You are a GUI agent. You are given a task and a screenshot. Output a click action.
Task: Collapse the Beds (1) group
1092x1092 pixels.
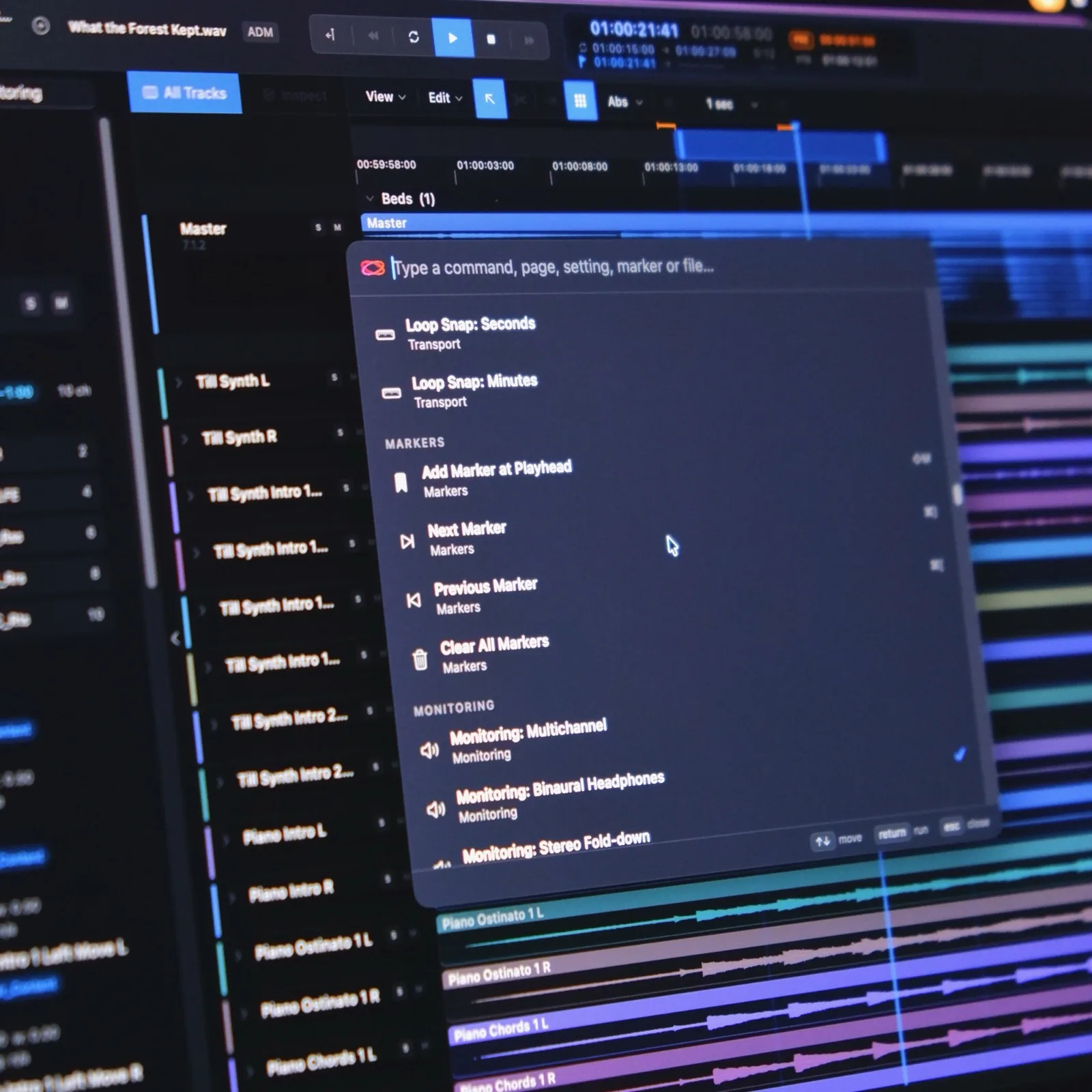[x=370, y=199]
